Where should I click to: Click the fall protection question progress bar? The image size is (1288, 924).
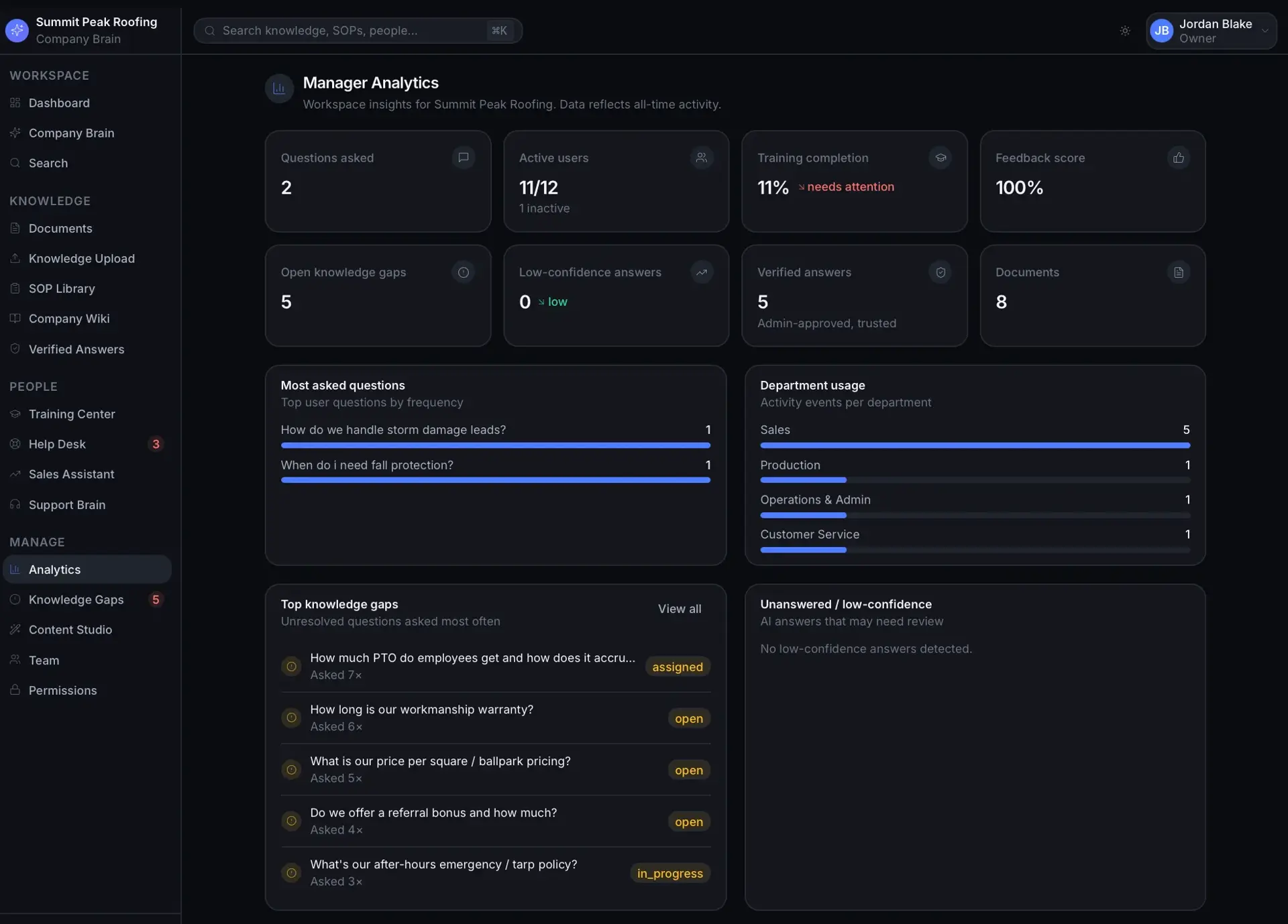tap(495, 480)
